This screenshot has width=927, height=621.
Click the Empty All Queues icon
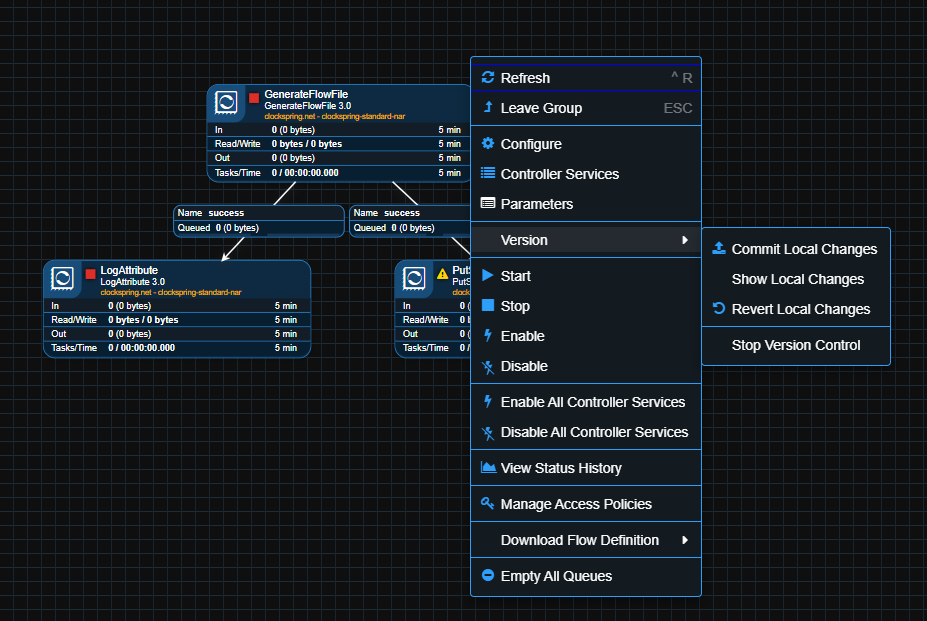pos(488,576)
